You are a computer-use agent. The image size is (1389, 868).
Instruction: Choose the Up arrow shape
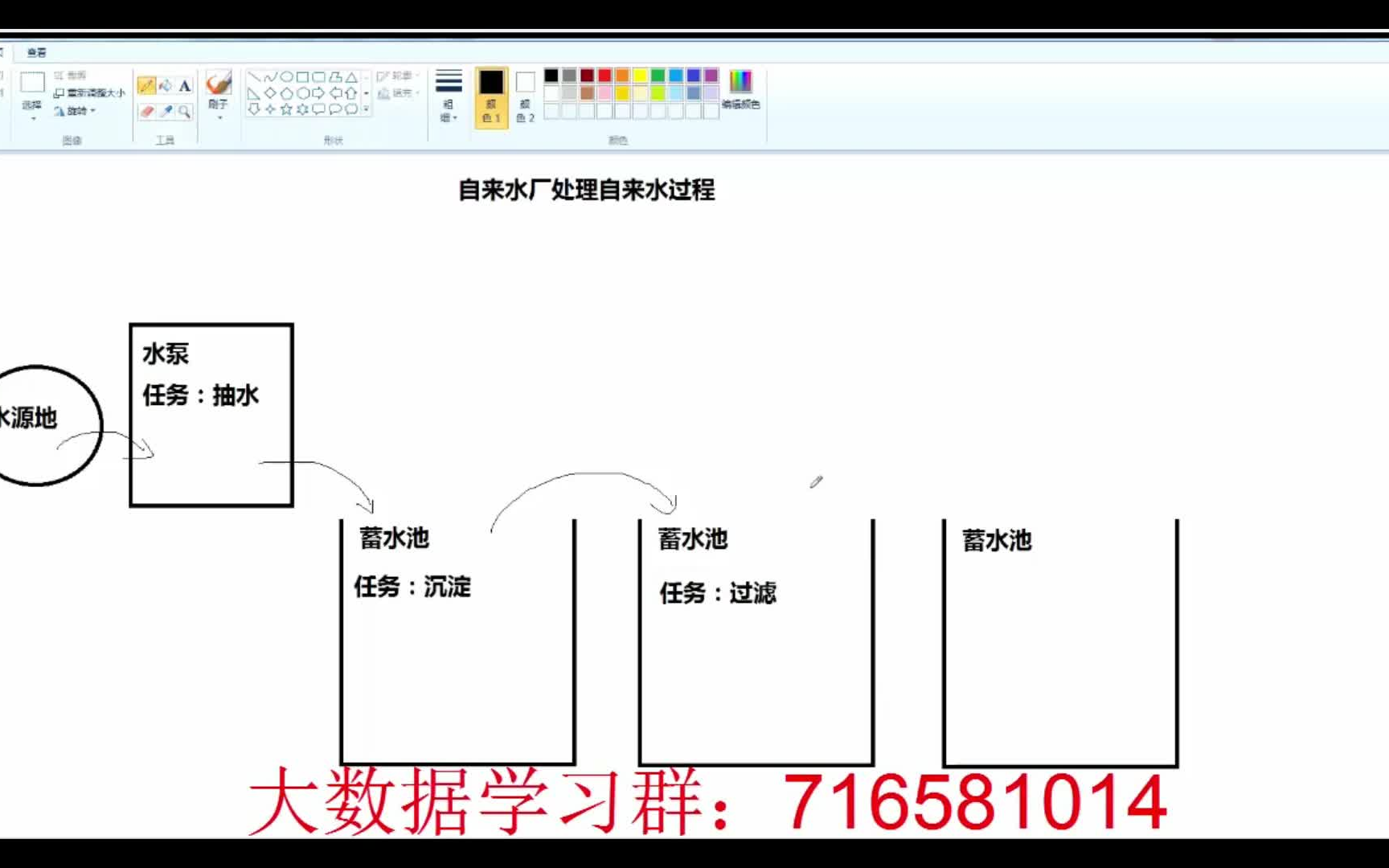(351, 93)
